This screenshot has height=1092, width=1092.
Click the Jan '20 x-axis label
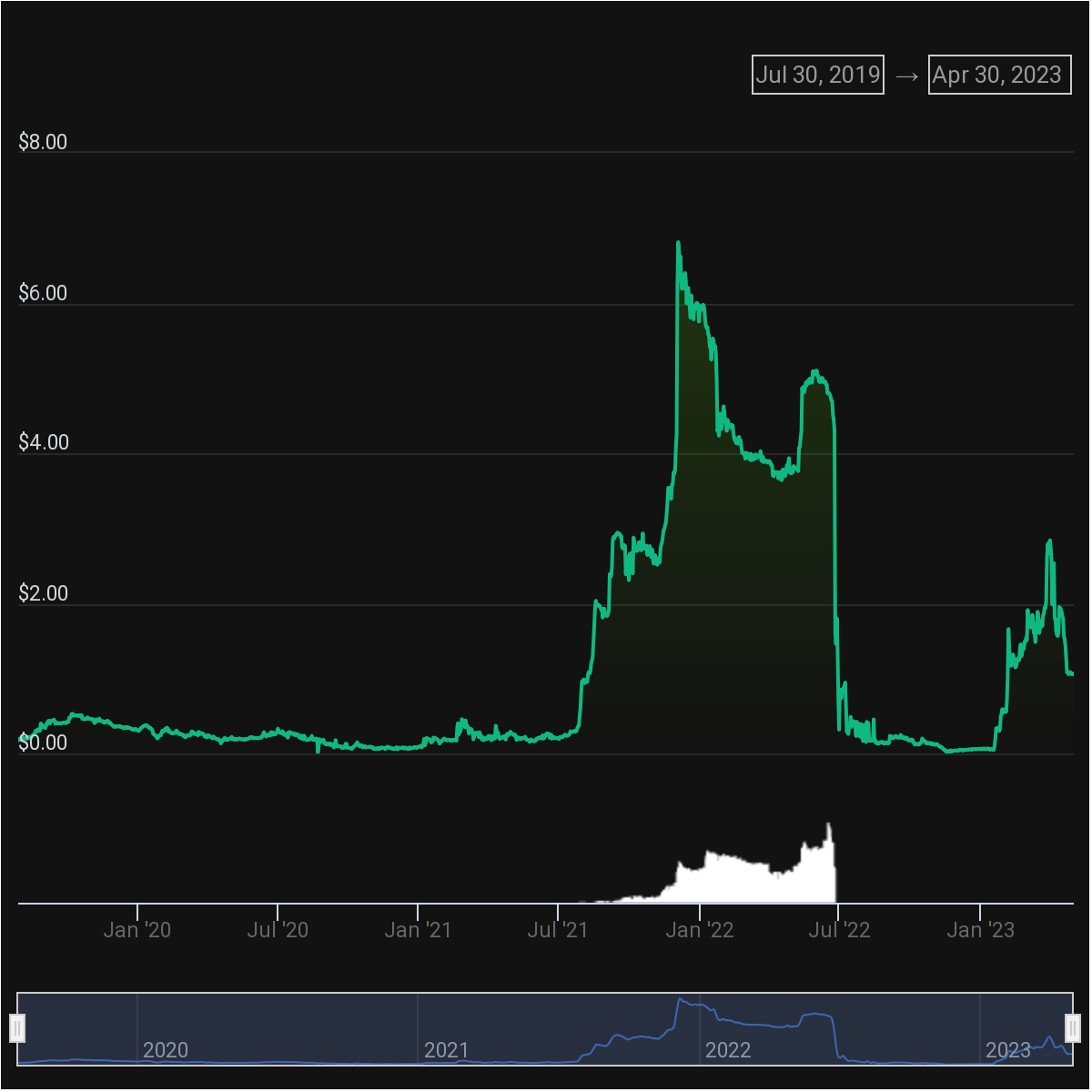click(x=137, y=929)
